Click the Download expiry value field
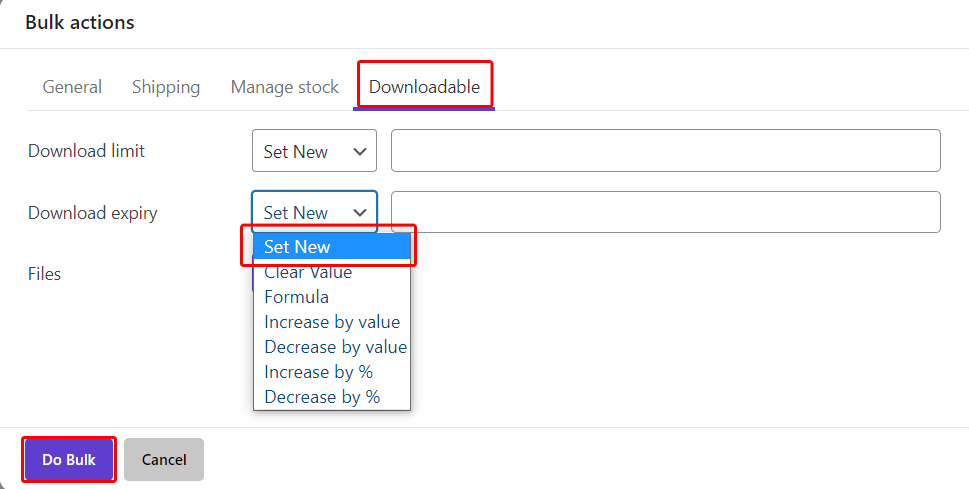Viewport: 969px width, 489px height. pyautogui.click(x=665, y=212)
